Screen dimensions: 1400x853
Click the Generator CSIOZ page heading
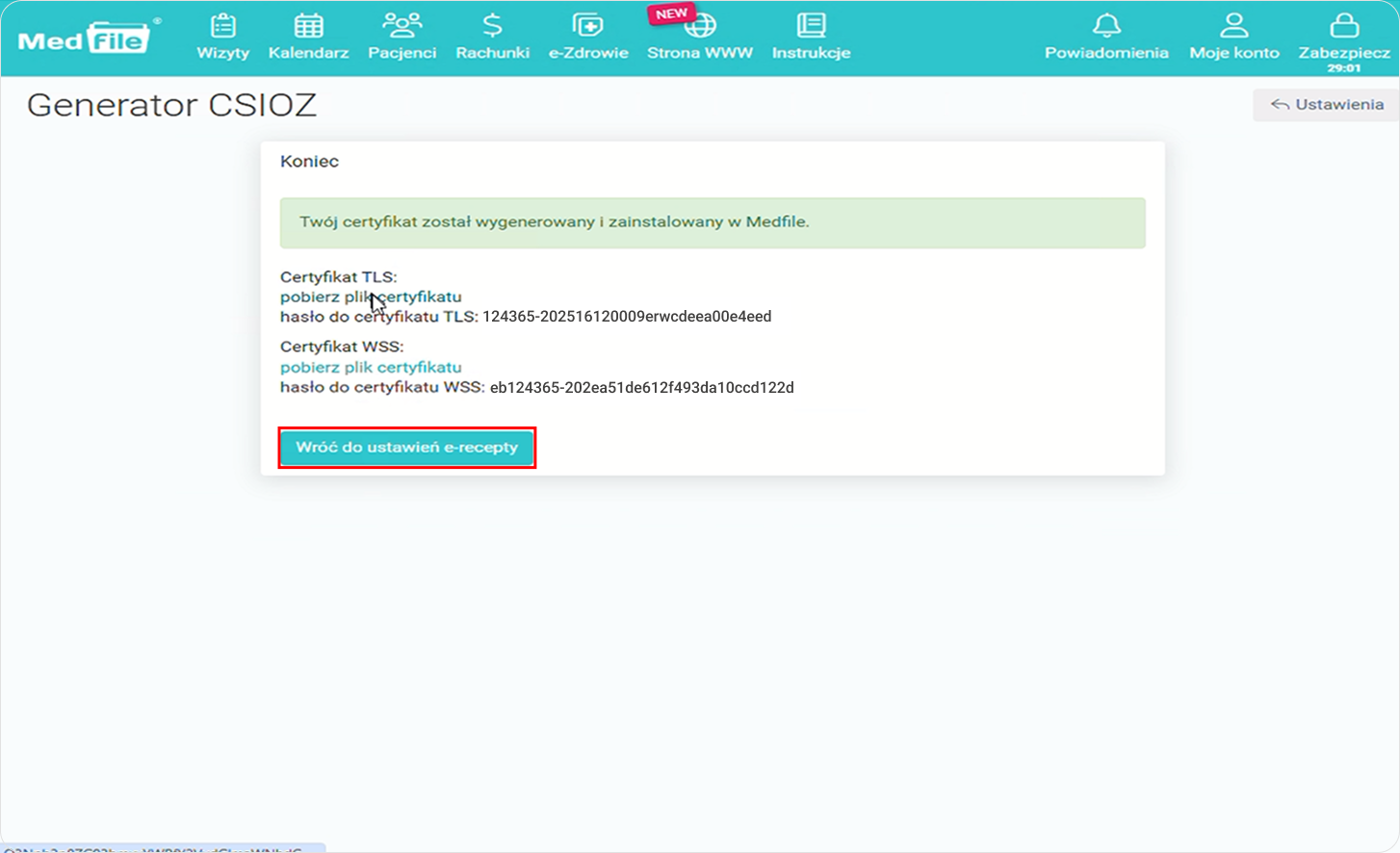[x=171, y=105]
